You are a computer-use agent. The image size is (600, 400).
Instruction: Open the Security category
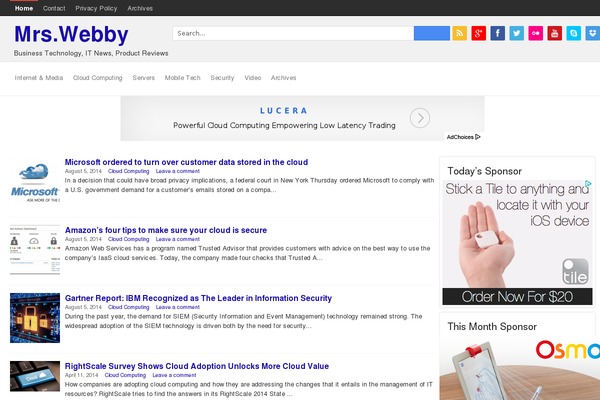(222, 78)
